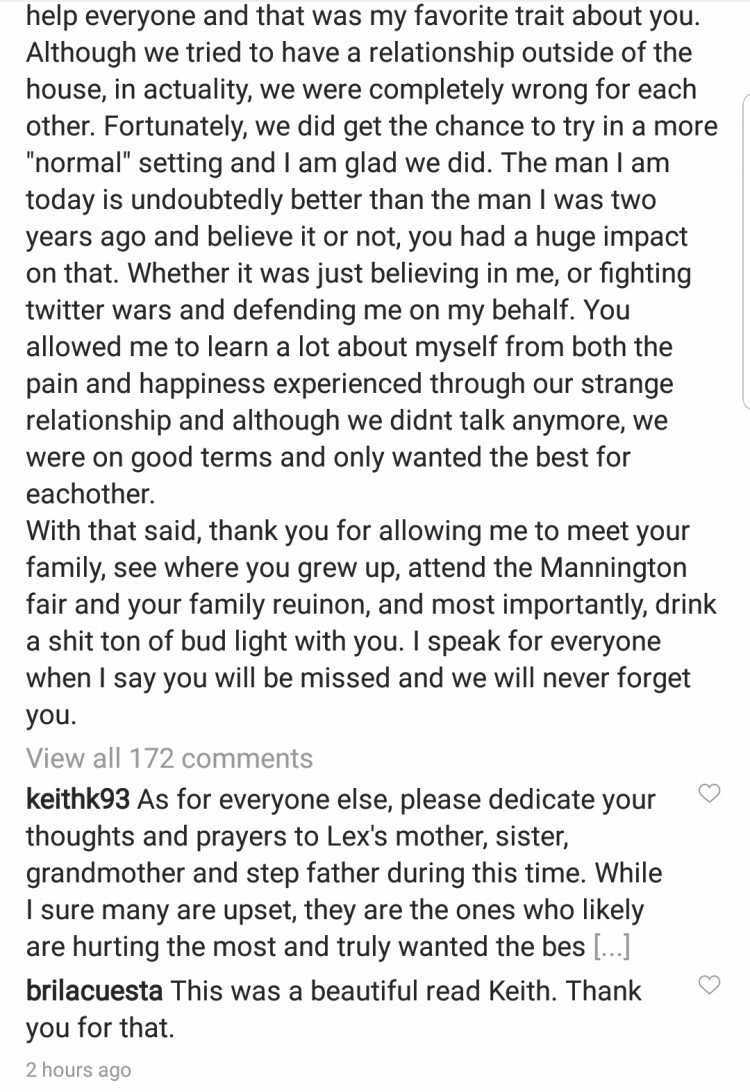This screenshot has height=1092, width=750.
Task: Expand the truncated keithk93 comment ellipsis
Action: (611, 946)
